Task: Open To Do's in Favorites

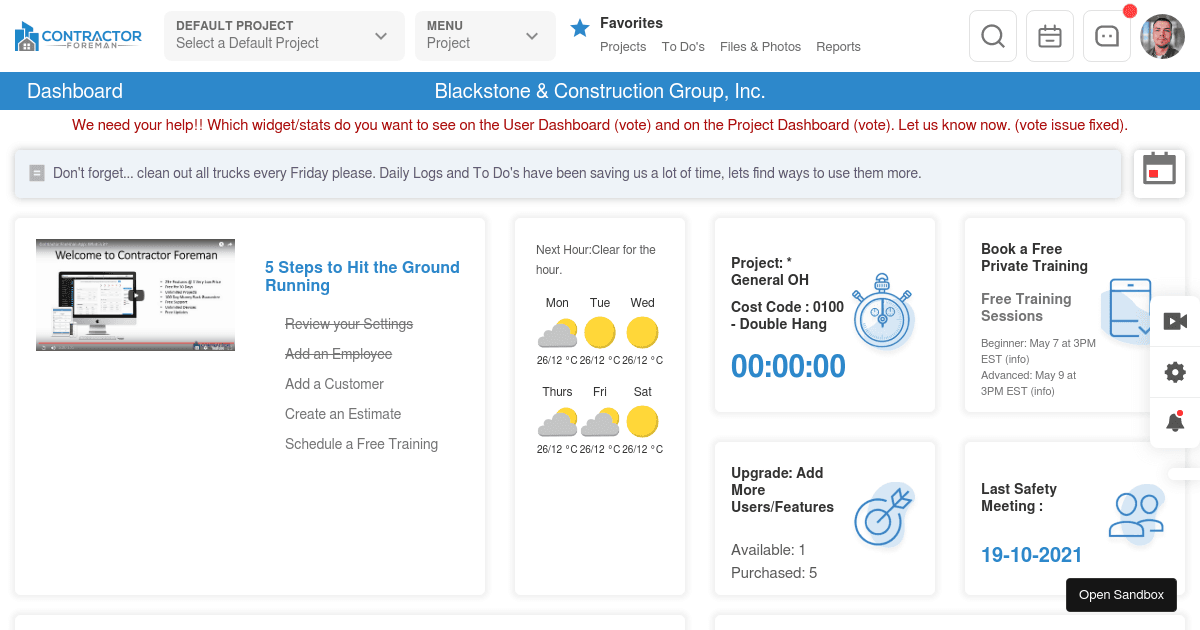Action: tap(683, 47)
